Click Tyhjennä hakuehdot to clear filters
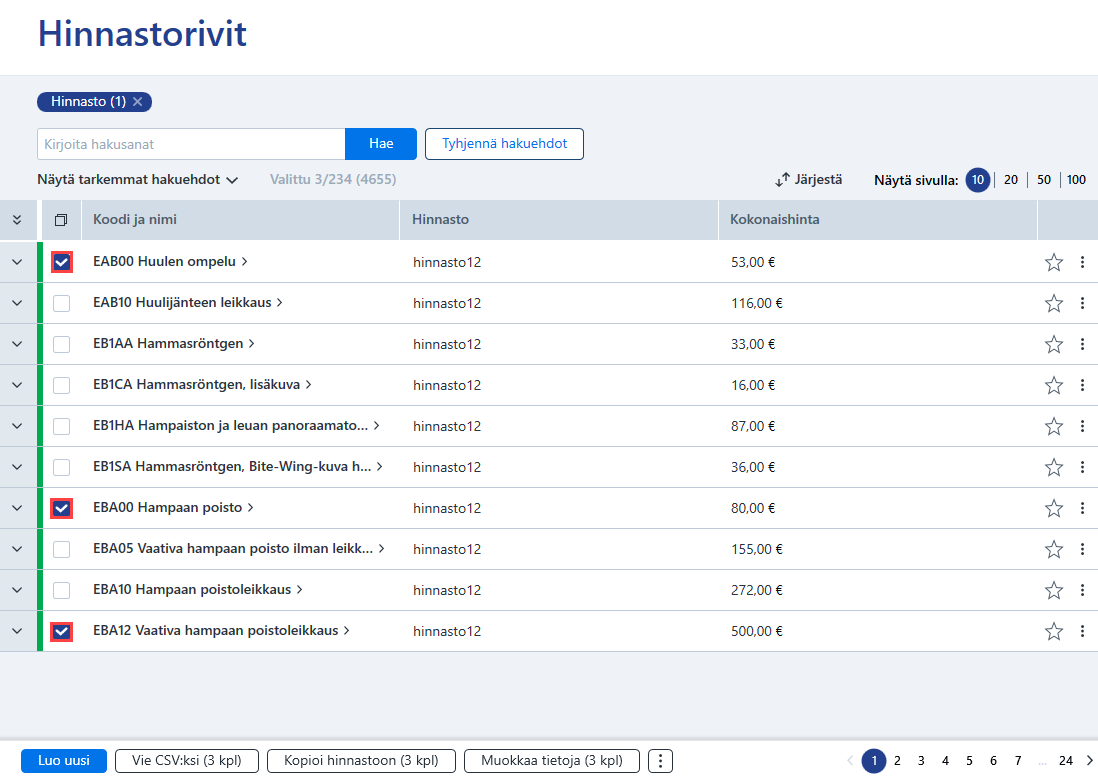Image resolution: width=1098 pixels, height=780 pixels. click(x=504, y=144)
